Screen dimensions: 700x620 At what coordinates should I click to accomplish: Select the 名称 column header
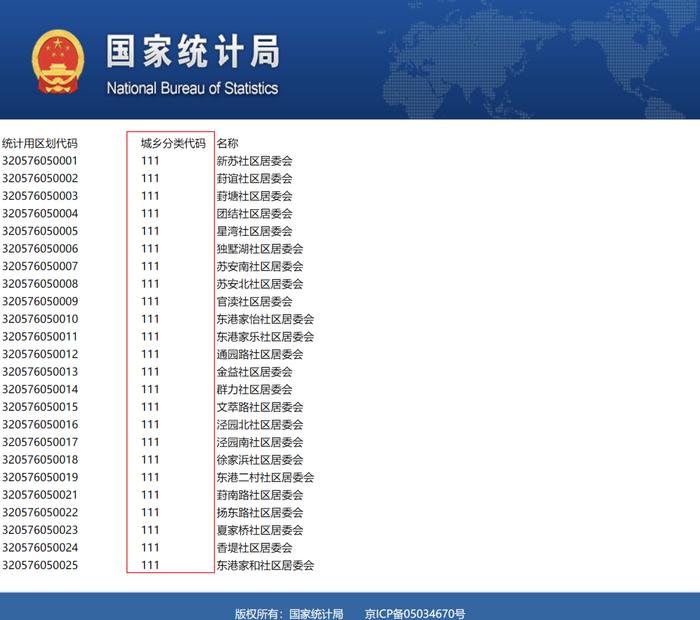[228, 143]
